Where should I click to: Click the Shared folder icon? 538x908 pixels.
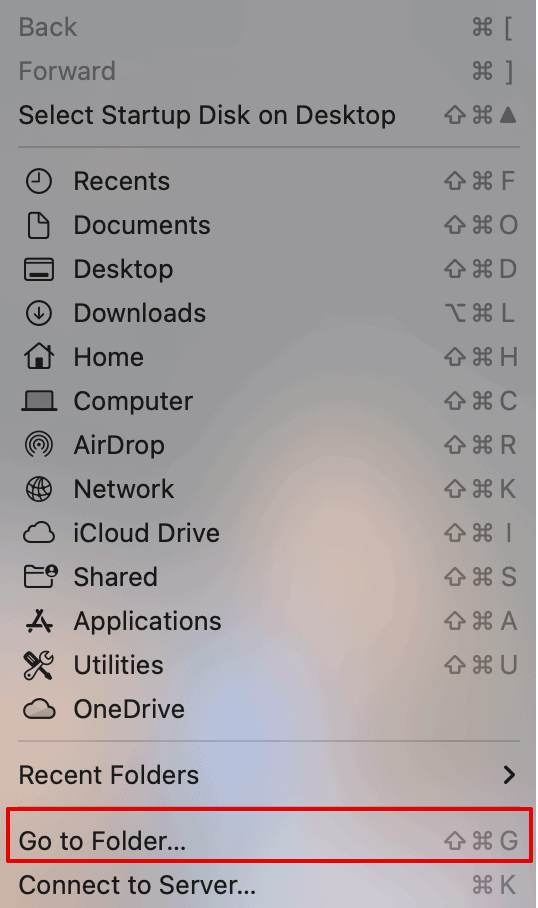(40, 577)
